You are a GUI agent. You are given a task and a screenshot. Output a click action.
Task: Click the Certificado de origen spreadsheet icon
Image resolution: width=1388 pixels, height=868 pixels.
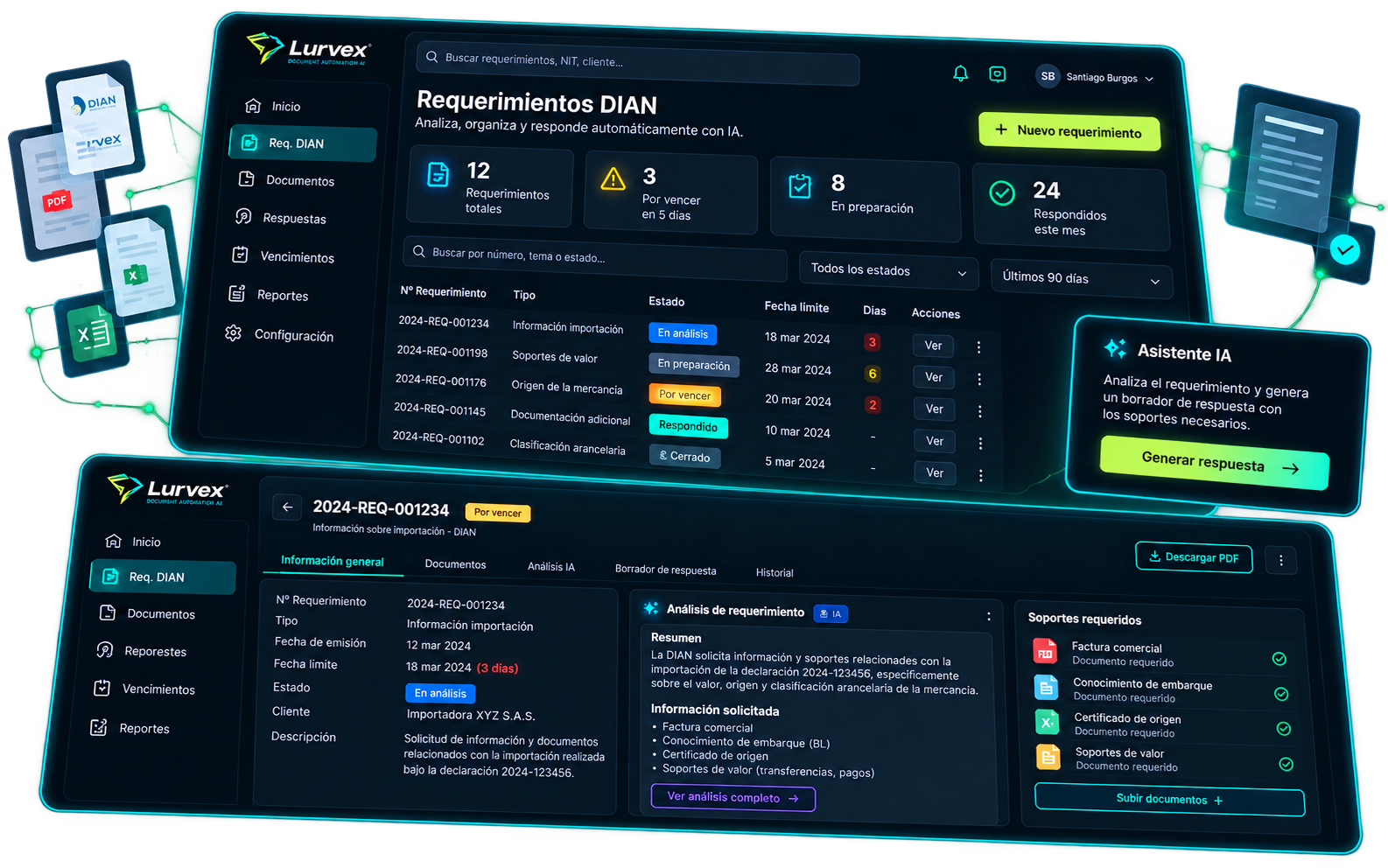coord(1047,723)
